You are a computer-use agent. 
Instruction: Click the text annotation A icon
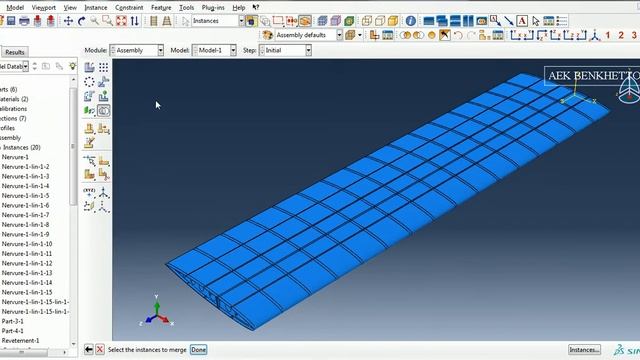pyautogui.click(x=522, y=21)
